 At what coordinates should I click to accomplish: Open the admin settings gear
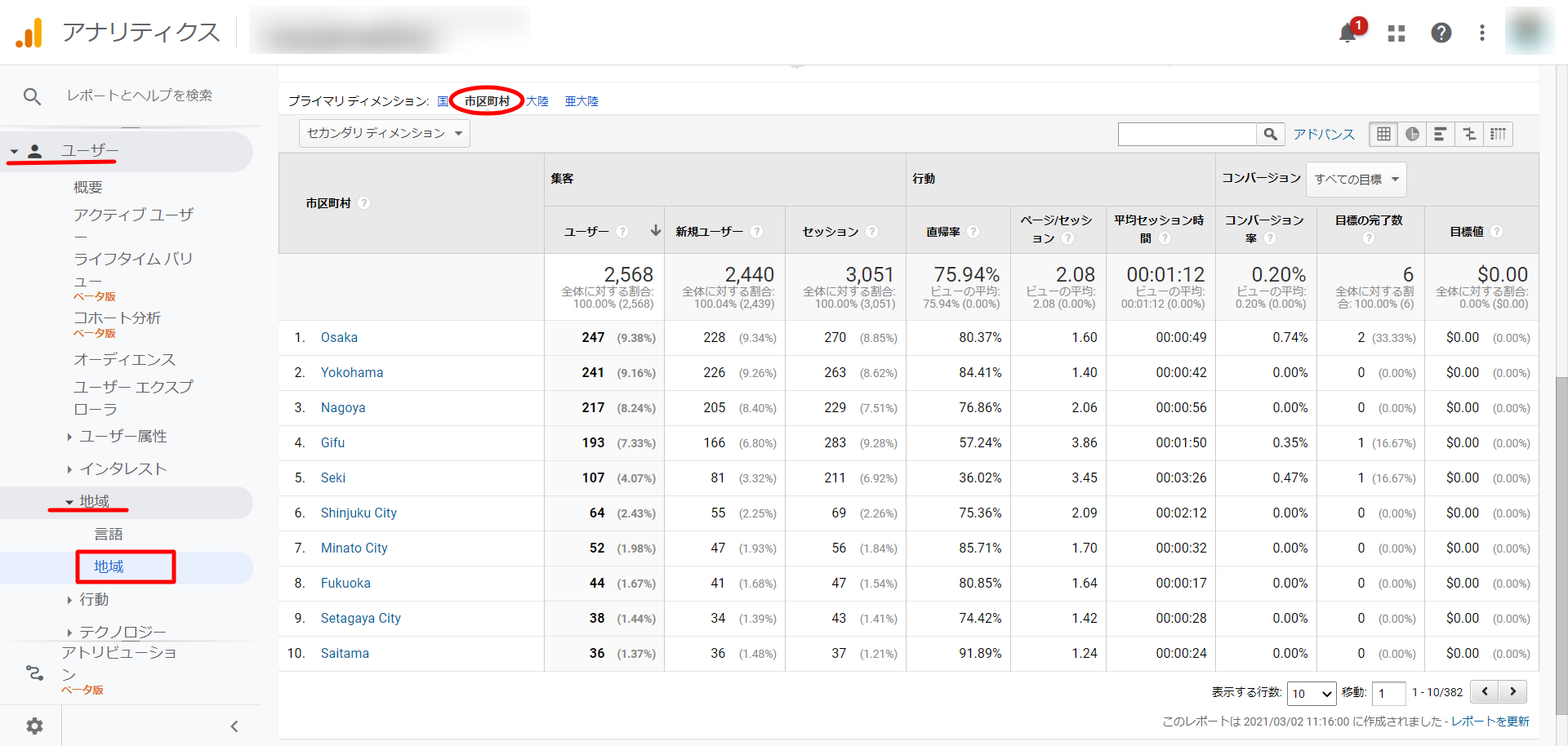(34, 726)
